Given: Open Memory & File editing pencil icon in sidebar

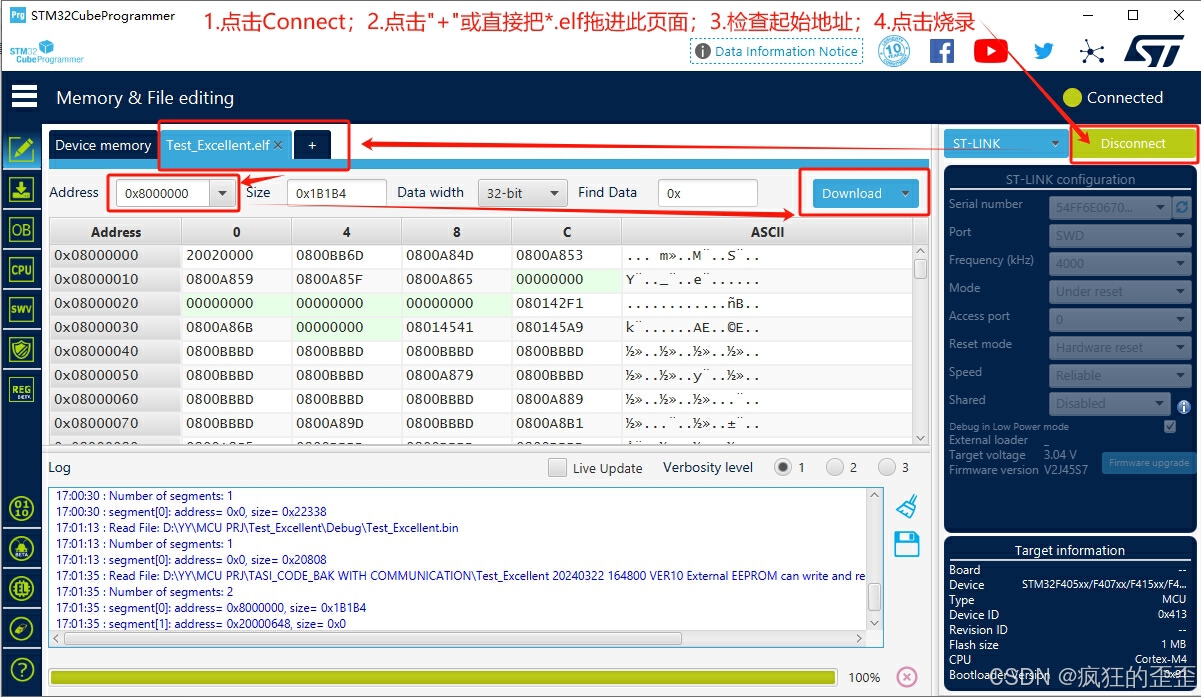Looking at the screenshot, I should pyautogui.click(x=21, y=150).
